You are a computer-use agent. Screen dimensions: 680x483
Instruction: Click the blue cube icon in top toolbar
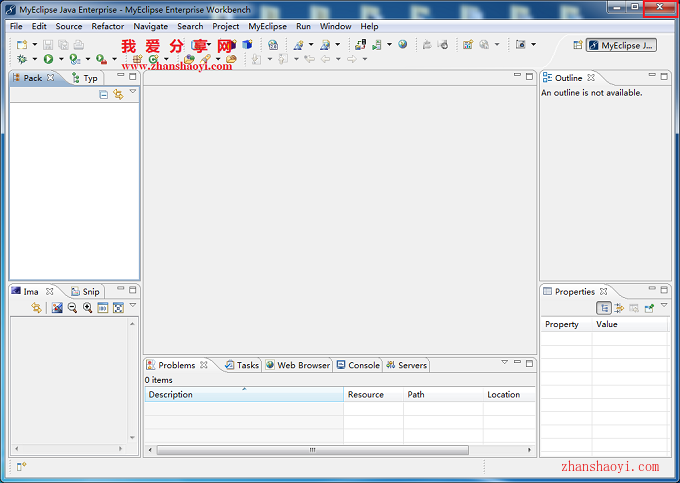pyautogui.click(x=247, y=45)
